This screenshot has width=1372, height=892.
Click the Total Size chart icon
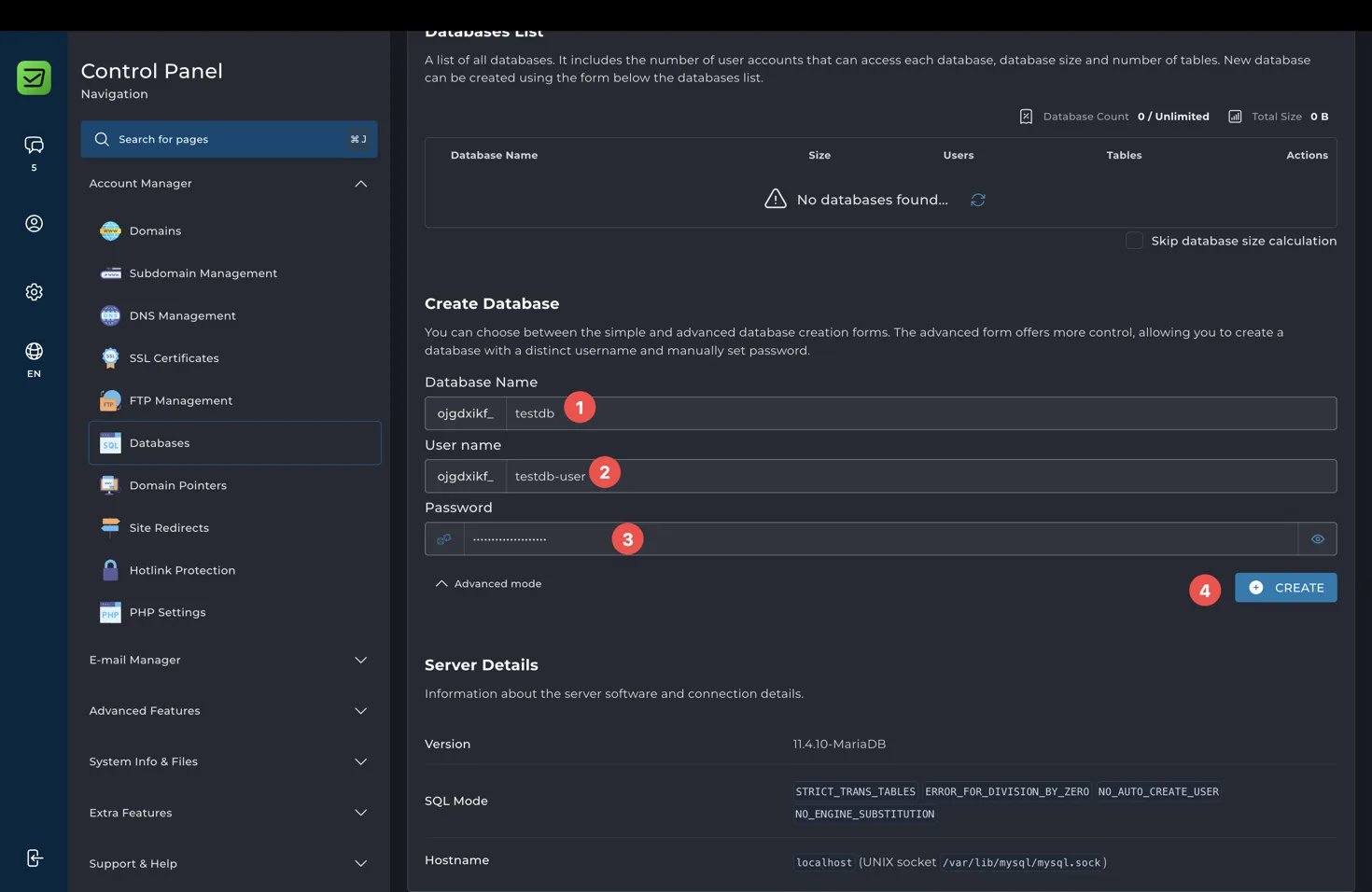click(x=1235, y=117)
